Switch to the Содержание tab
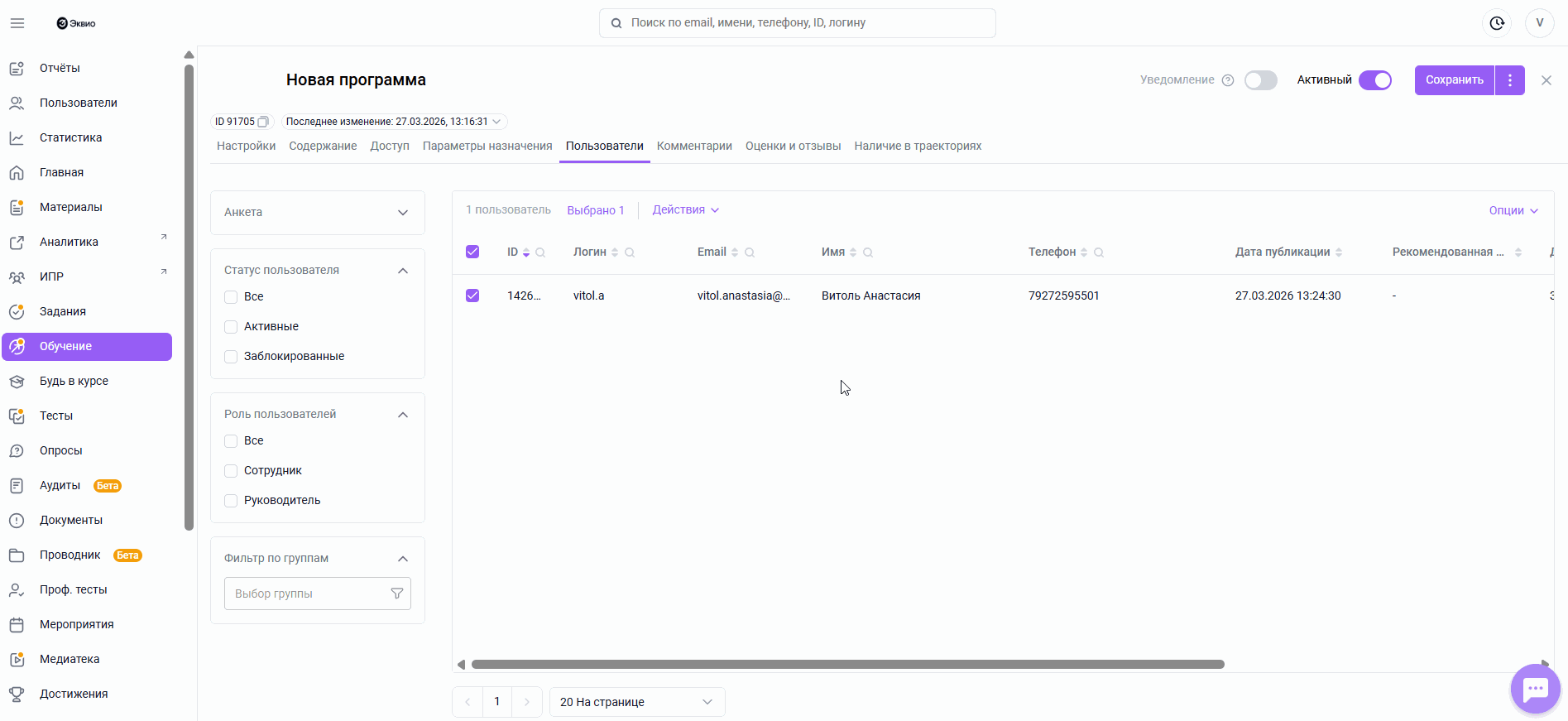The width and height of the screenshot is (1568, 721). tap(323, 147)
